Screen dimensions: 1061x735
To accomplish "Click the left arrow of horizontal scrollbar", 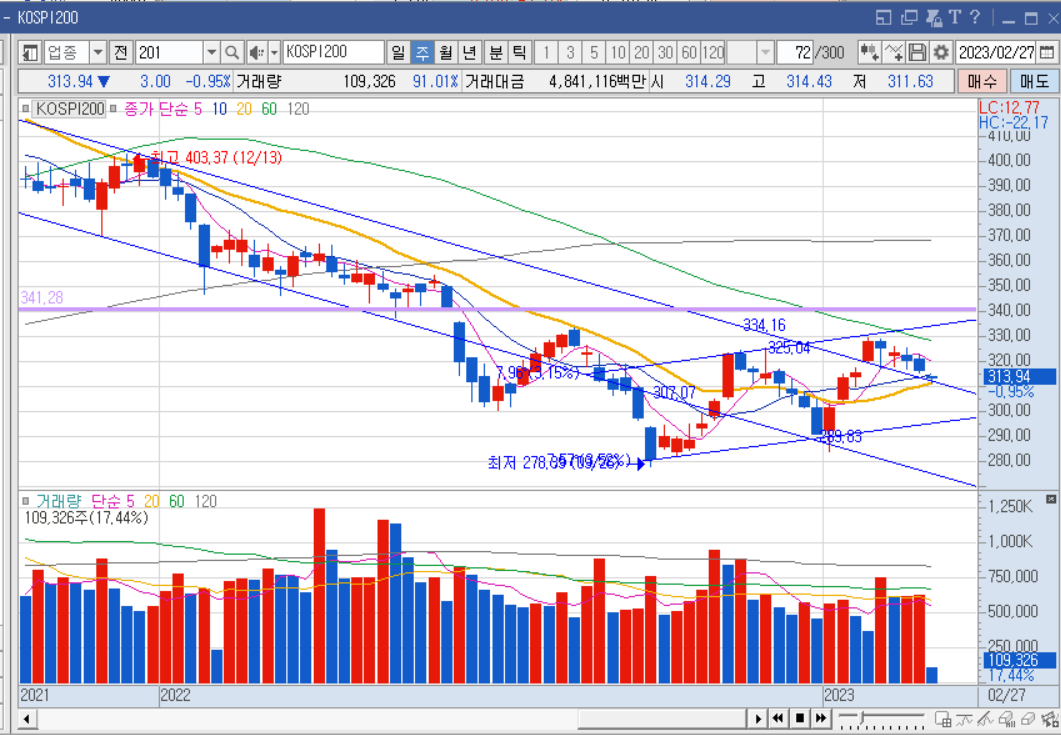I will 26,718.
